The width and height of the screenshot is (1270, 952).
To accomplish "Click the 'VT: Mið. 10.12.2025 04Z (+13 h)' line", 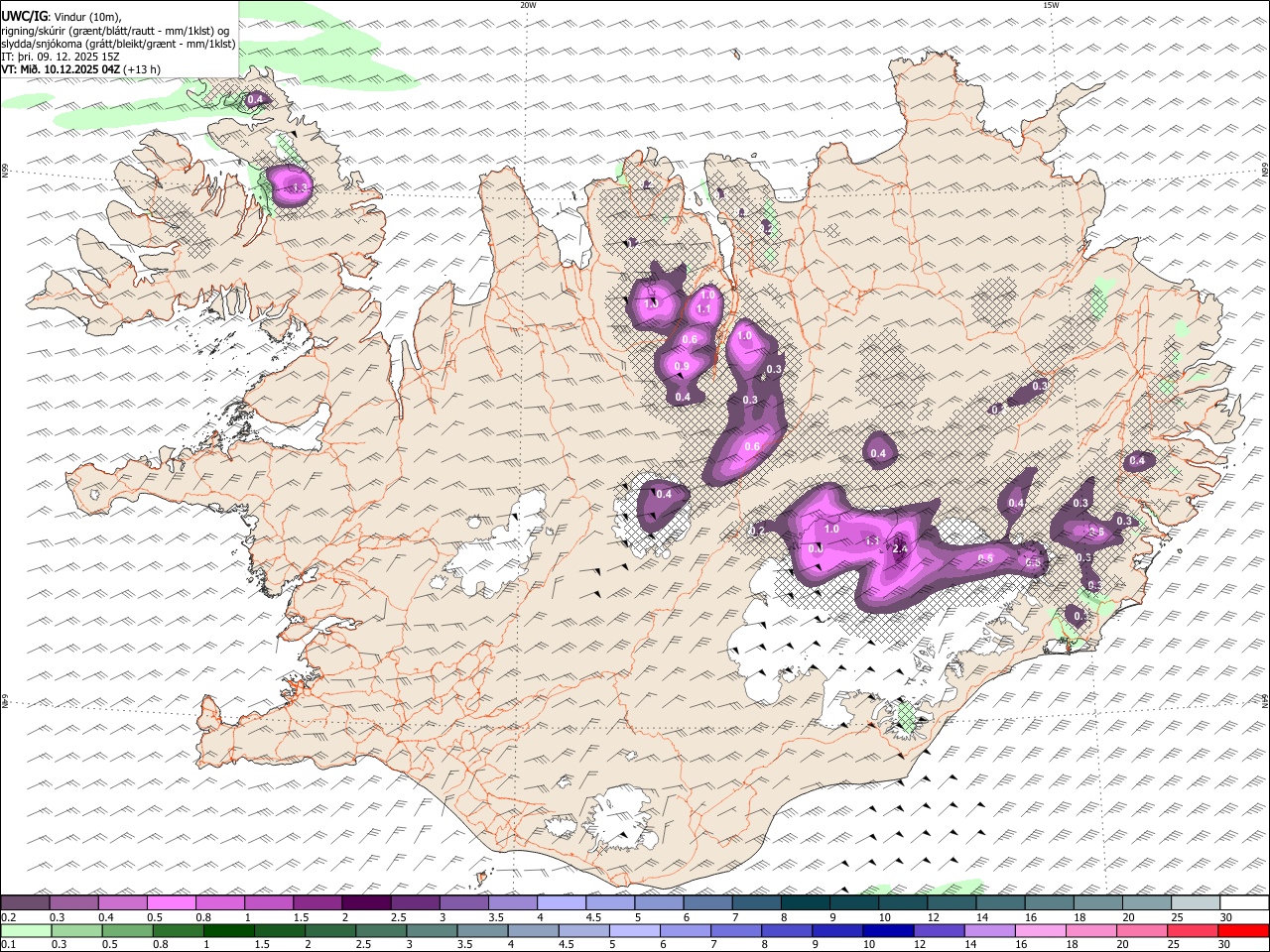I will click(81, 69).
